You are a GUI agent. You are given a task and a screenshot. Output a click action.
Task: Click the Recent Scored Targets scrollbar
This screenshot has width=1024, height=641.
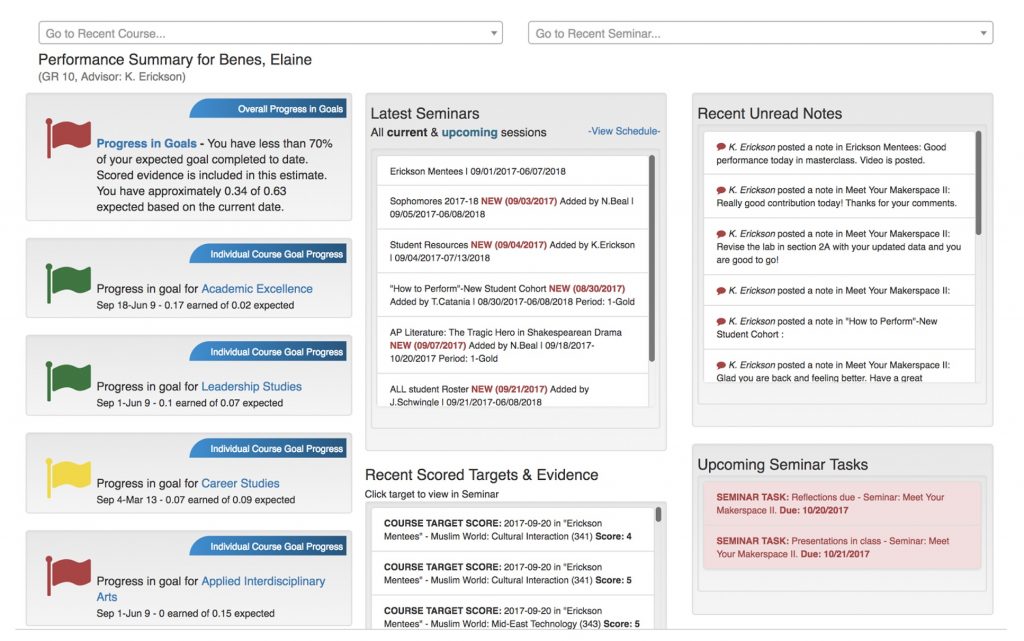(658, 514)
